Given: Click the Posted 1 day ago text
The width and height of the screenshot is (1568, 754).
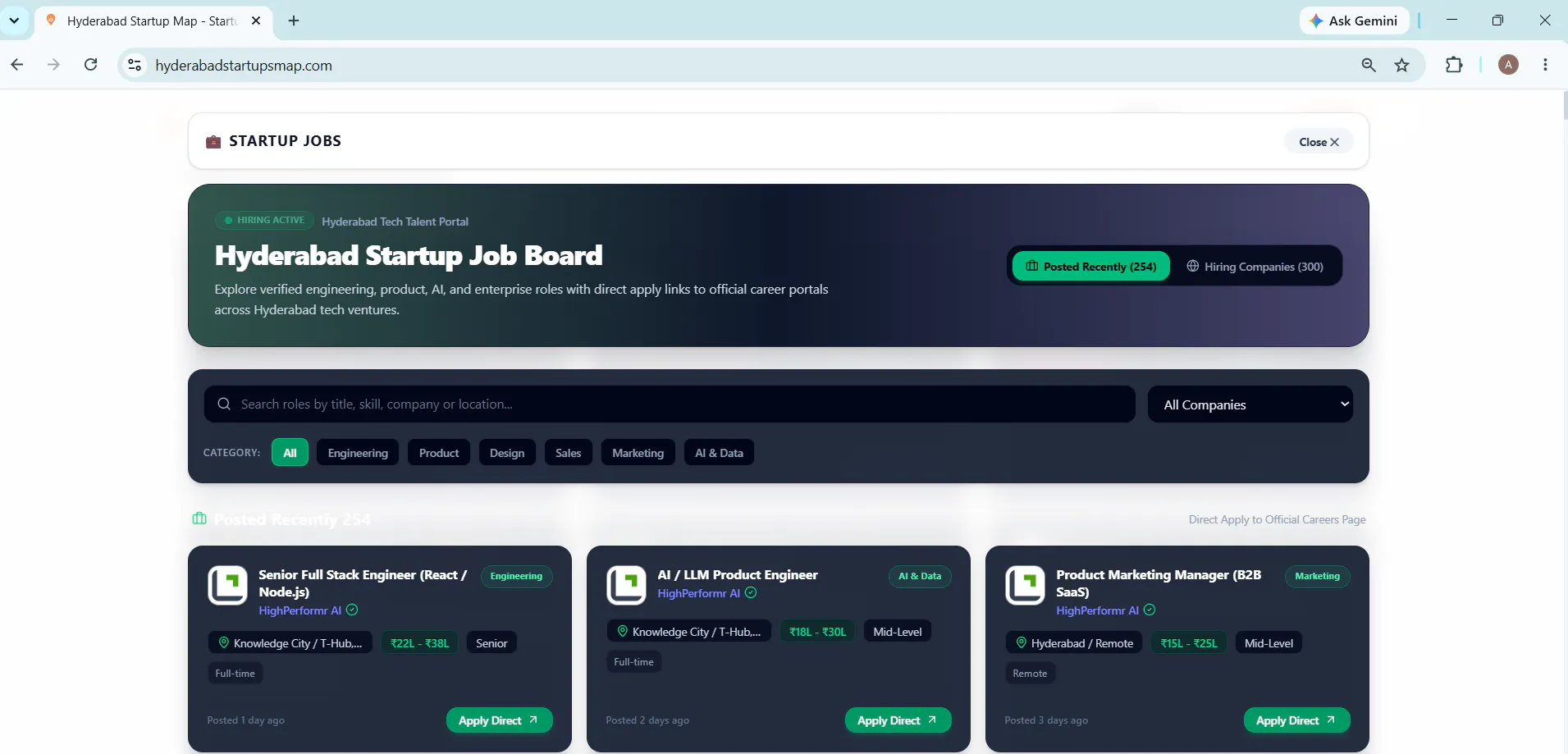Looking at the screenshot, I should [x=246, y=720].
